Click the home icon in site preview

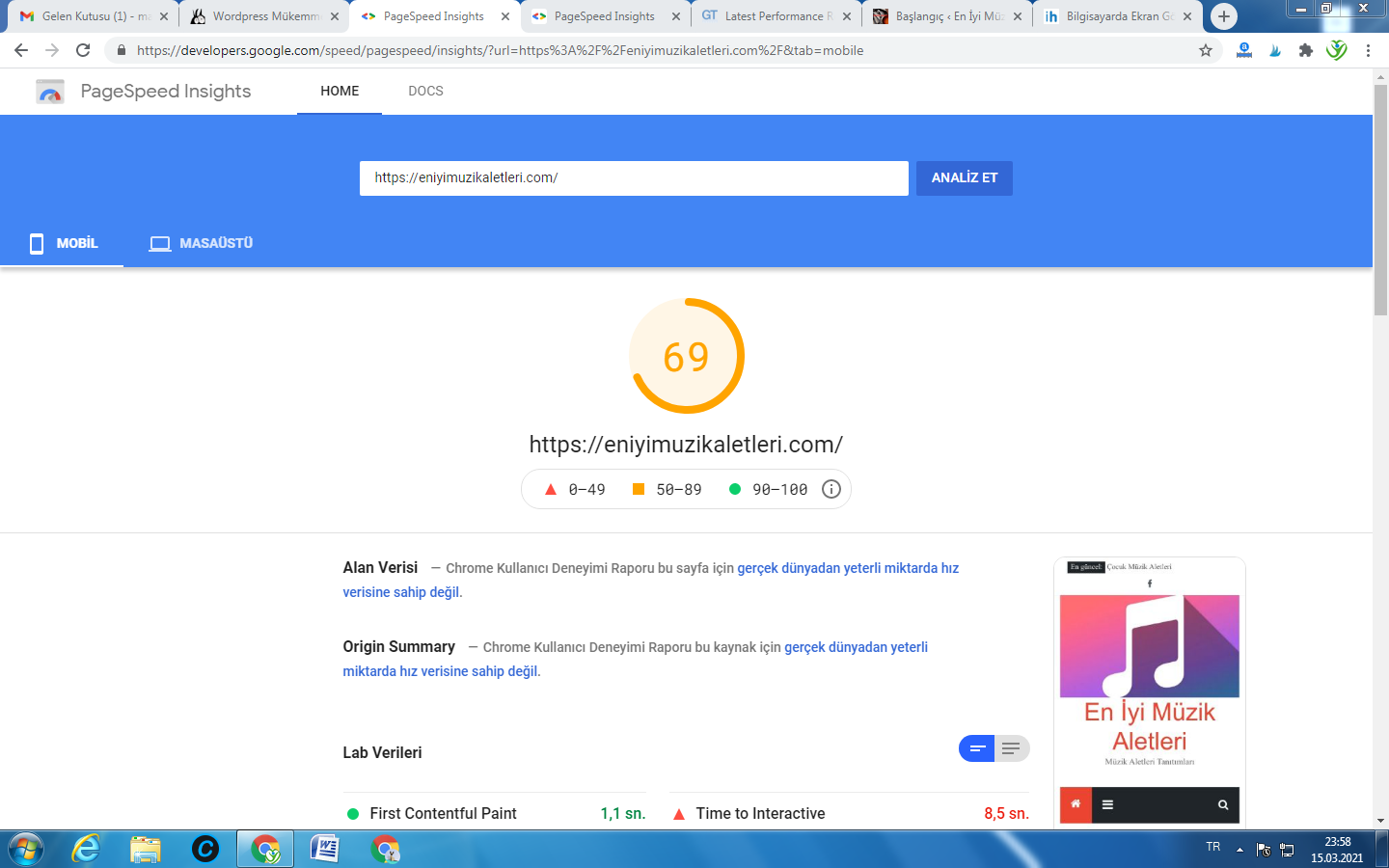click(1076, 804)
